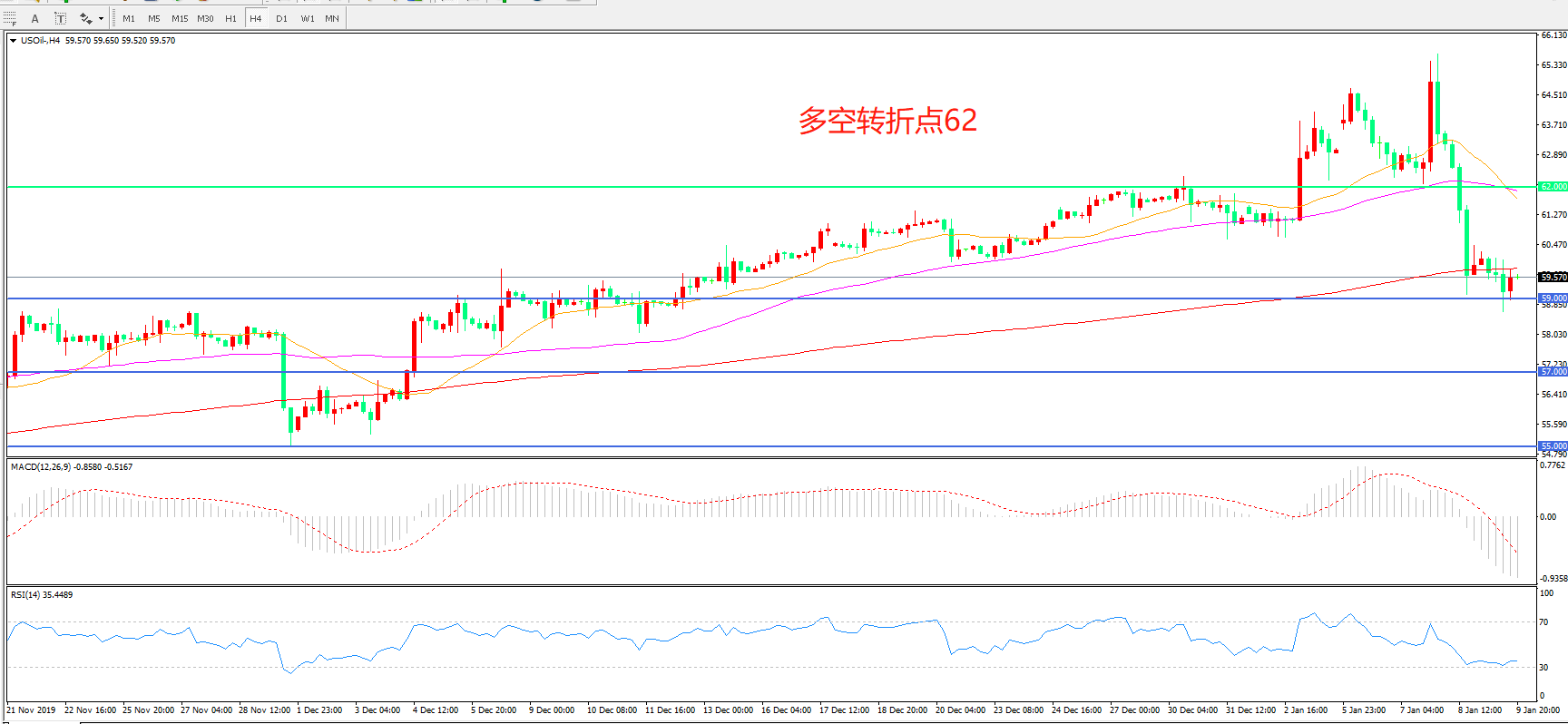This screenshot has width=1568, height=724.
Task: Expand the USOil chart title triangle
Action: click(x=13, y=41)
